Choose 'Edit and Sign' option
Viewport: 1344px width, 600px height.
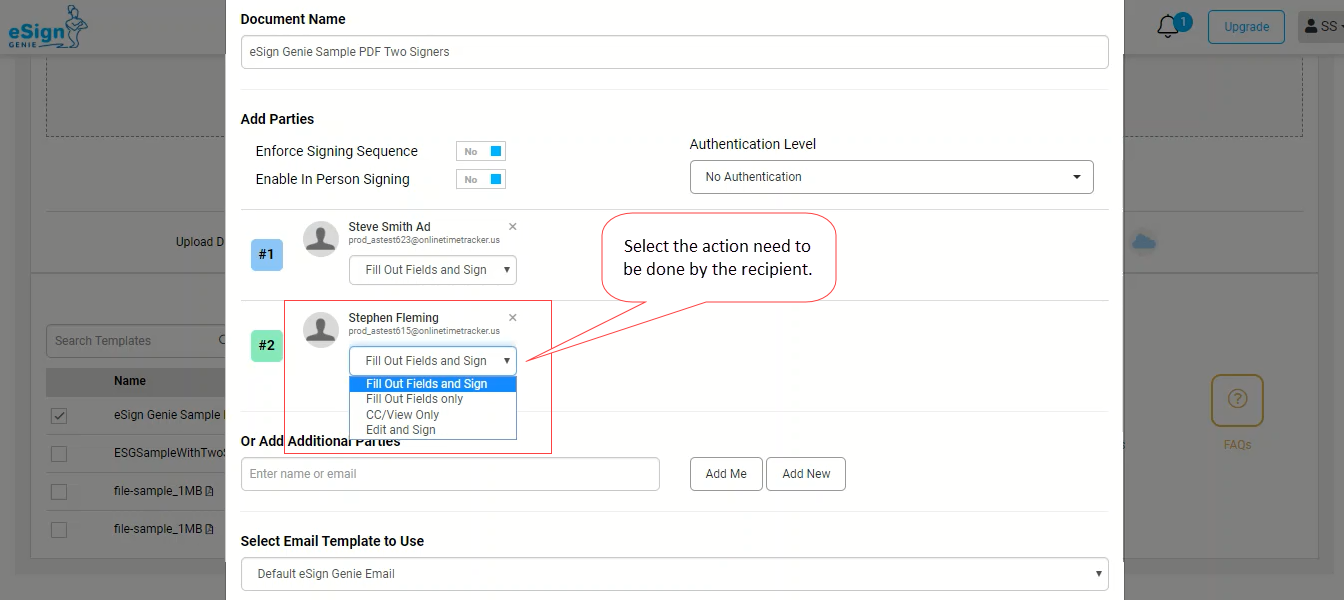click(433, 430)
